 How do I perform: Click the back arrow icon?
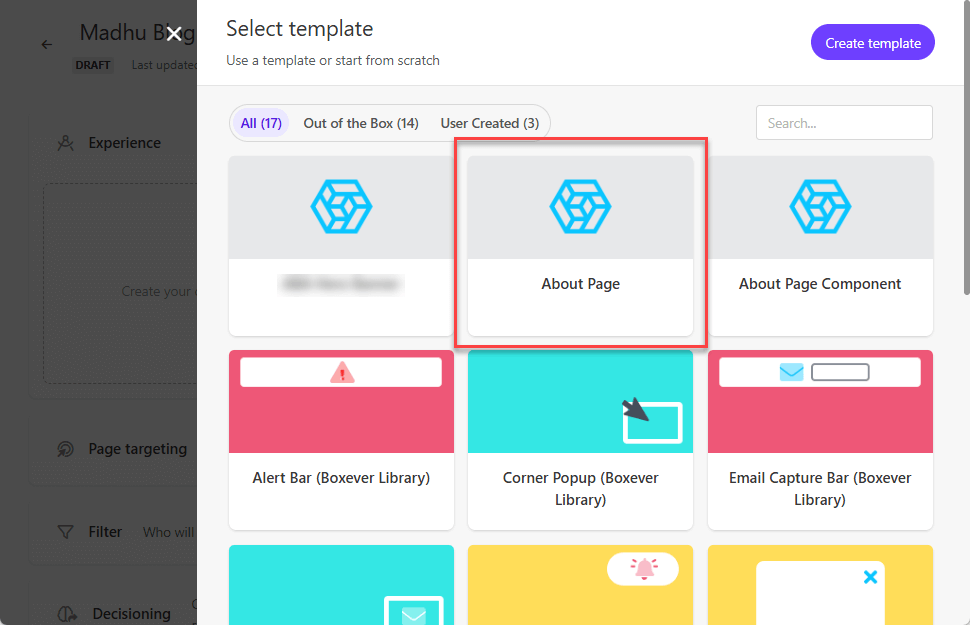[47, 45]
